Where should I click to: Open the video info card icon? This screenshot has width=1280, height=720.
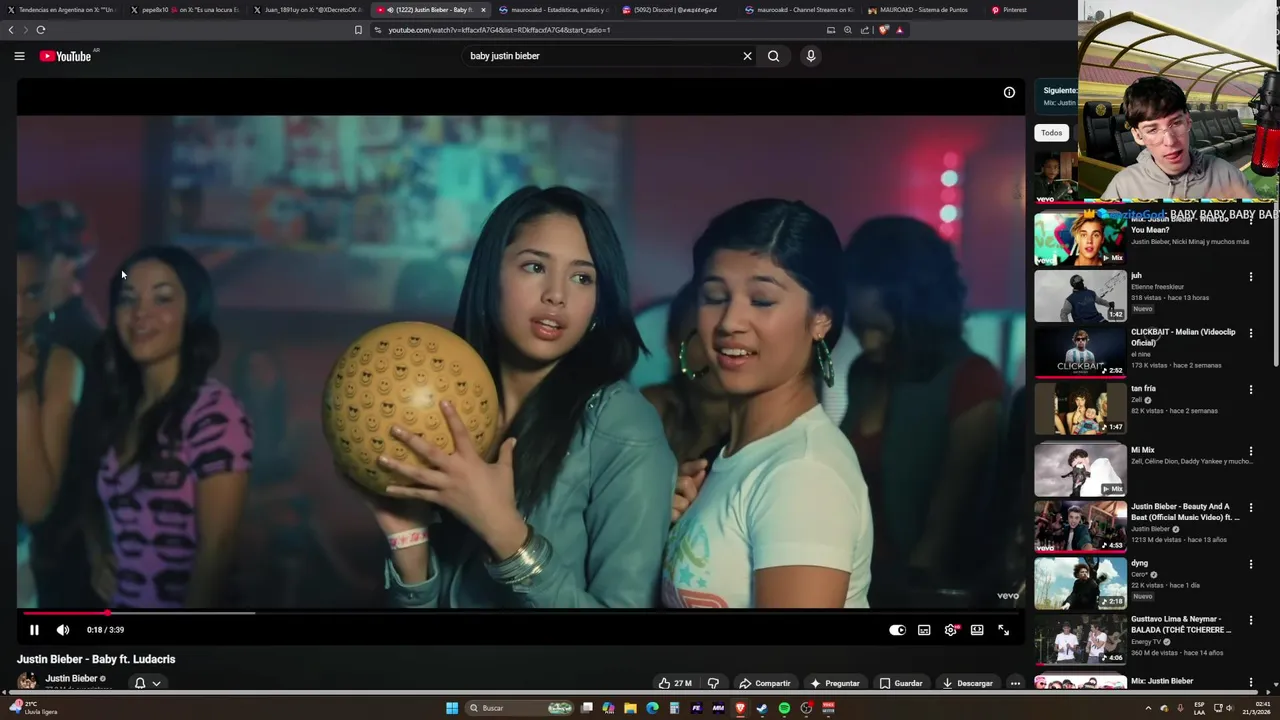click(1009, 92)
